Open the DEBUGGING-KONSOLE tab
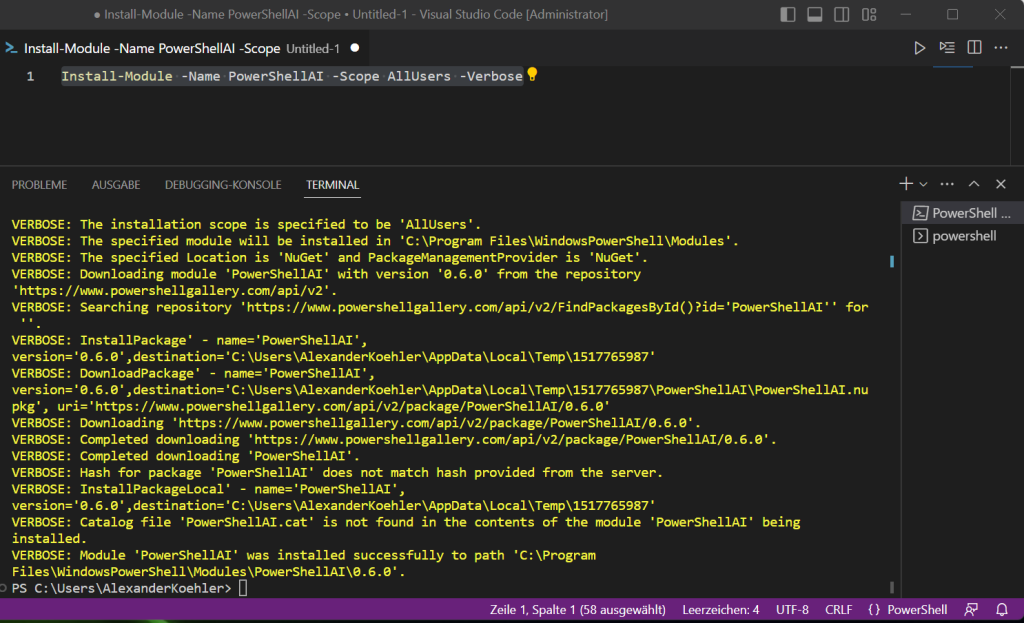The width and height of the screenshot is (1024, 623). (223, 185)
